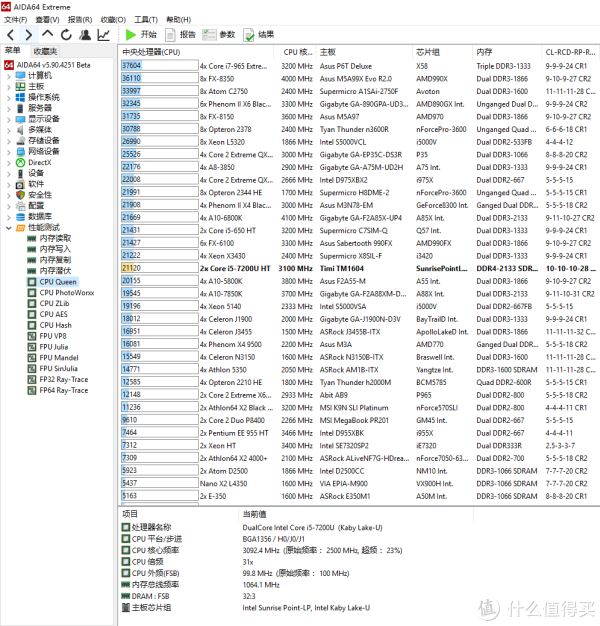The height and width of the screenshot is (626, 600).
Task: Open the CPU Hash benchmark
Action: click(55, 325)
